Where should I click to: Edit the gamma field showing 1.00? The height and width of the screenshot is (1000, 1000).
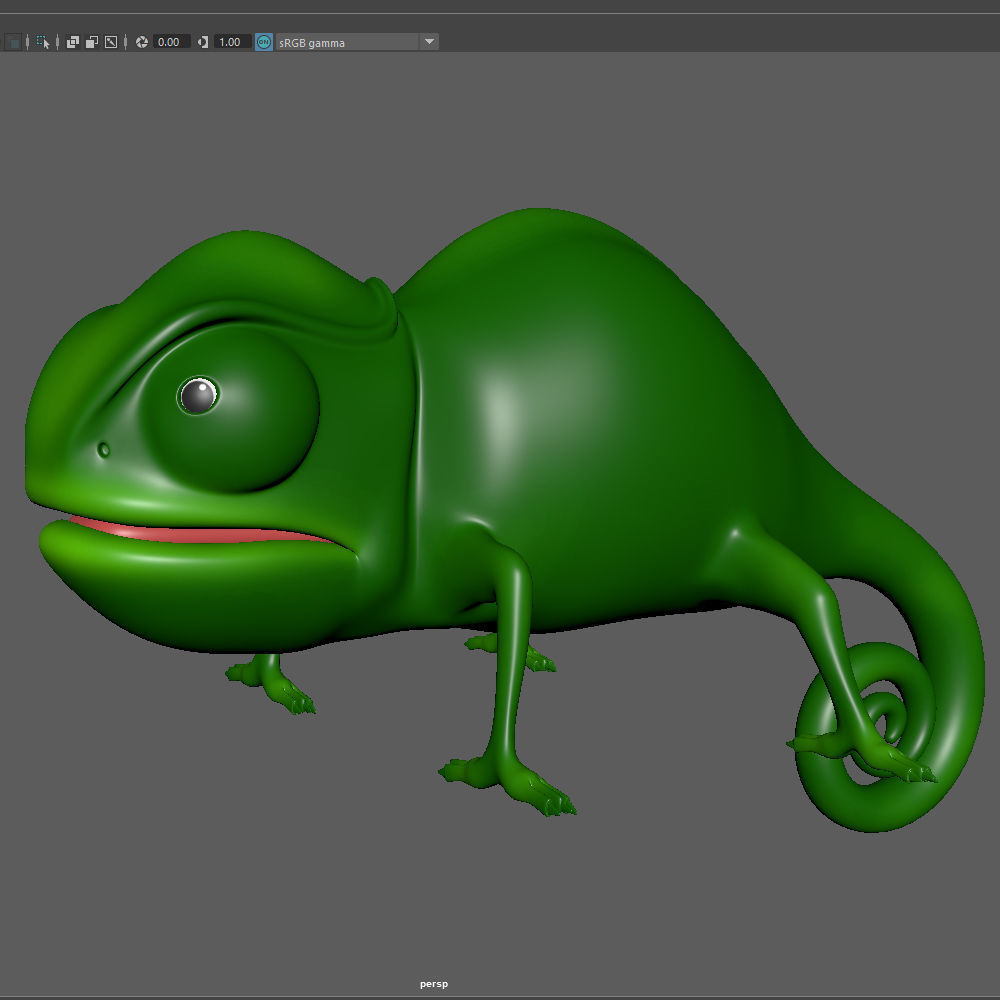[232, 42]
